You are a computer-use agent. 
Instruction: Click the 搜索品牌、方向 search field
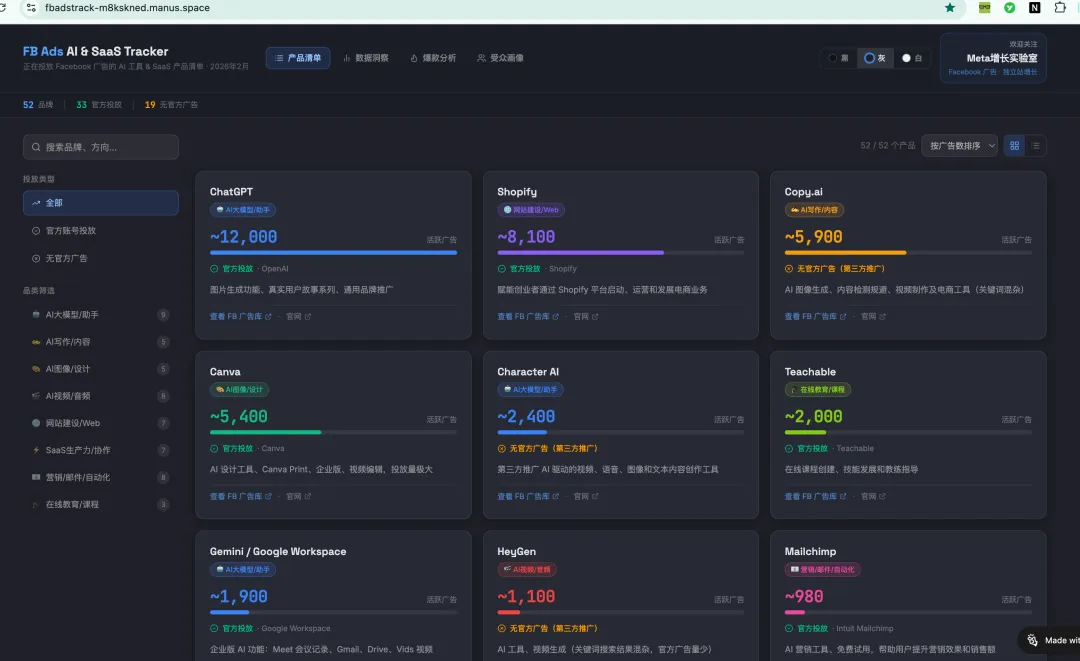point(101,147)
